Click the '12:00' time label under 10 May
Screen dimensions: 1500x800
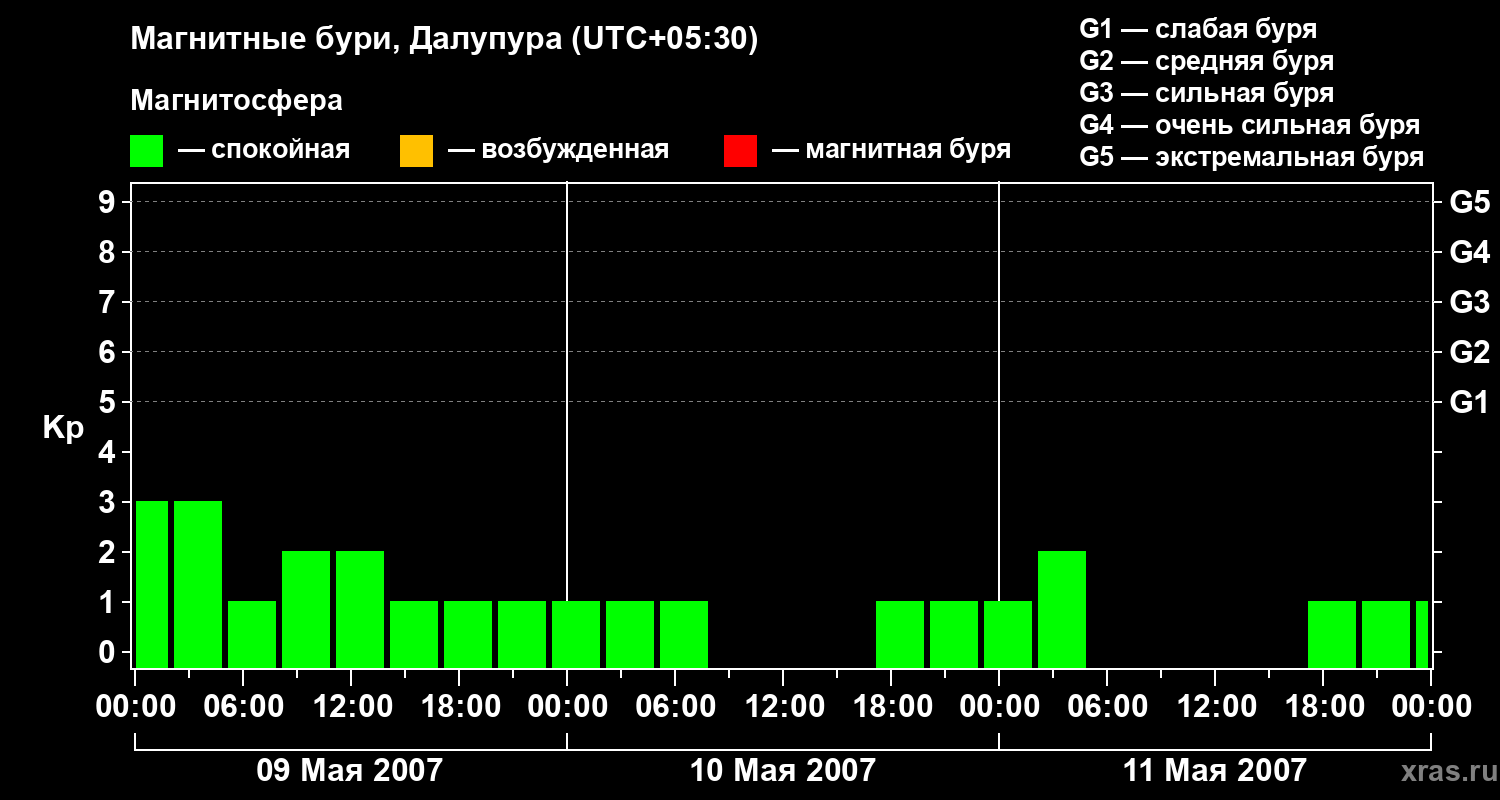click(x=783, y=707)
